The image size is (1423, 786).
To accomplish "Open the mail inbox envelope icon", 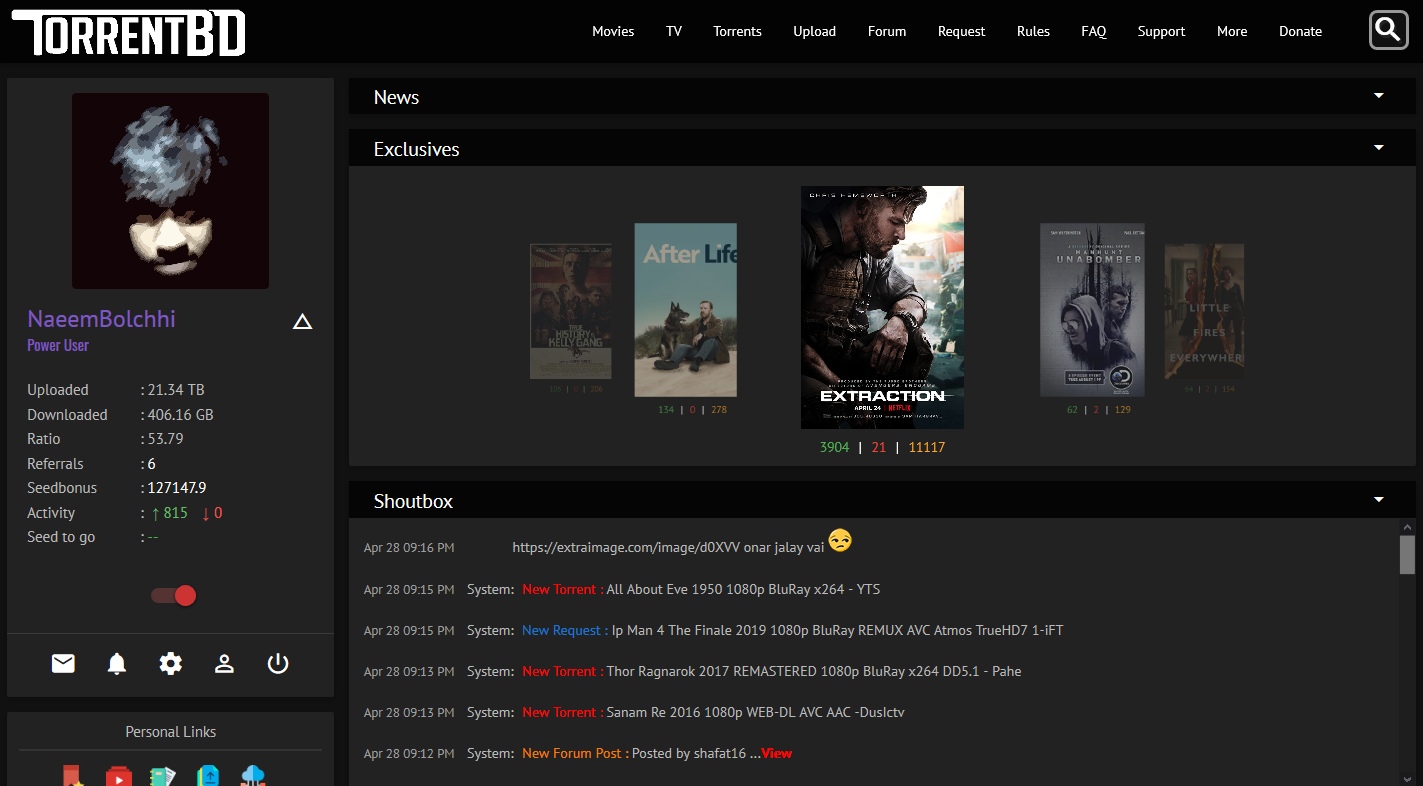I will tap(63, 663).
